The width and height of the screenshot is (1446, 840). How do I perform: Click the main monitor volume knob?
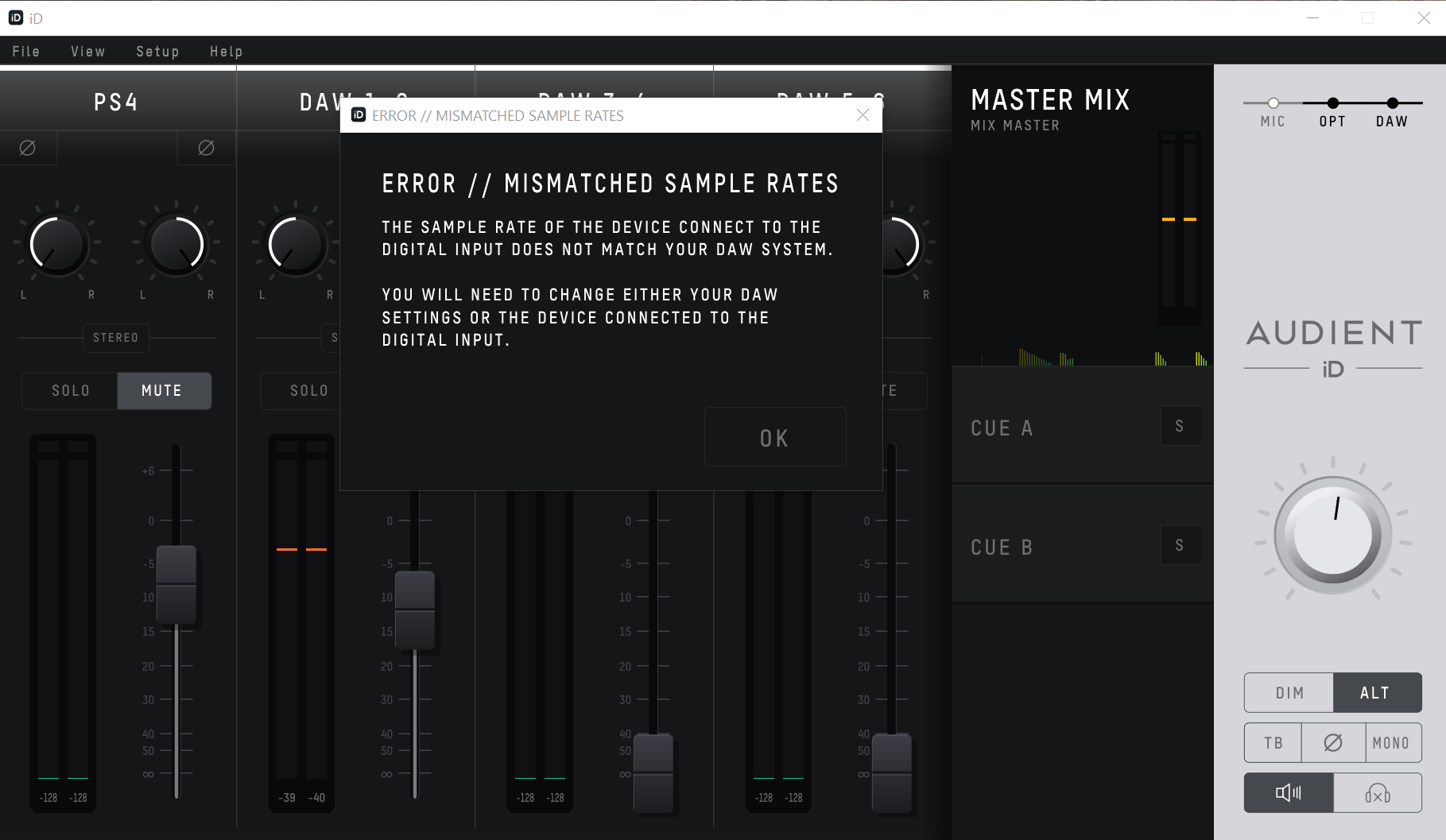click(1333, 535)
